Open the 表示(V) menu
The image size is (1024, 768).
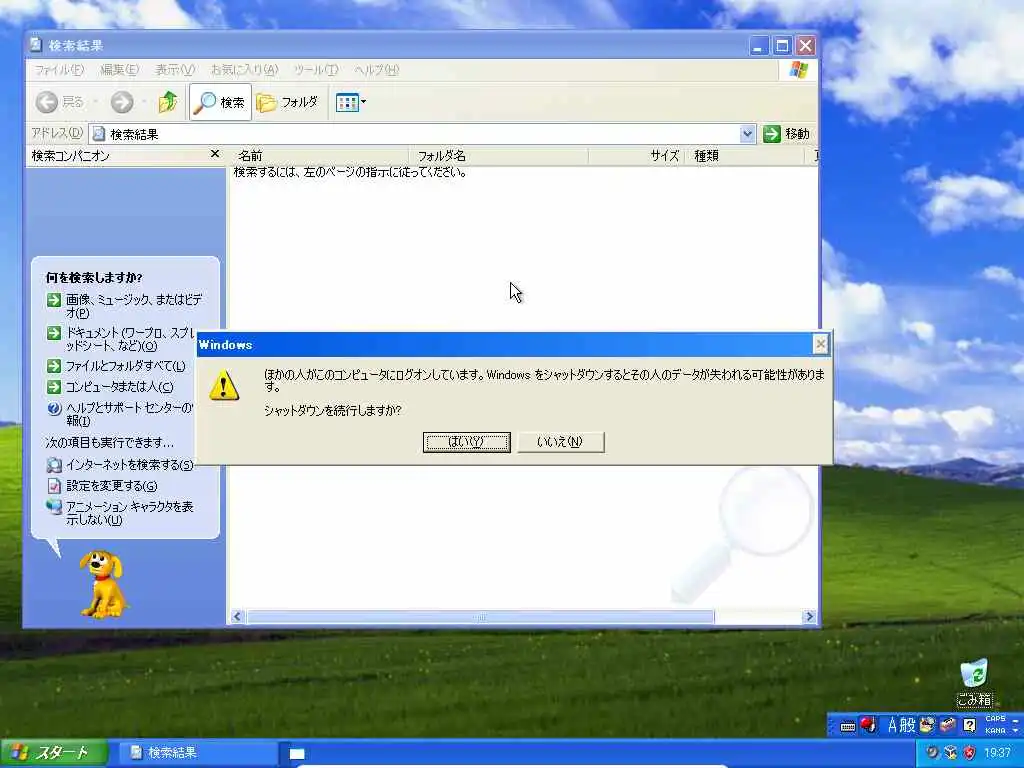tap(174, 70)
